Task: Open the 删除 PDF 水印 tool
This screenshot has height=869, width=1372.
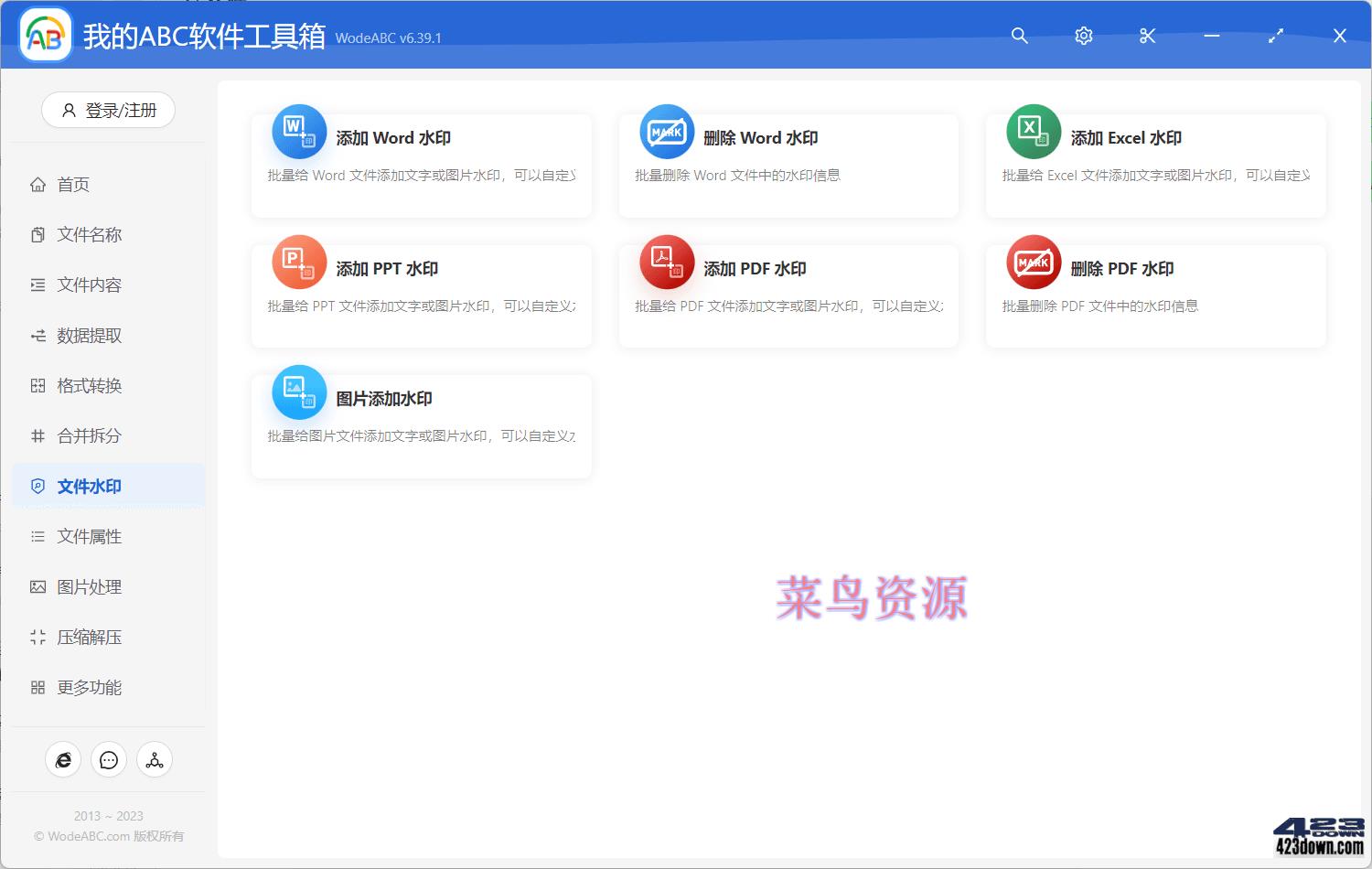Action: pyautogui.click(x=1154, y=295)
